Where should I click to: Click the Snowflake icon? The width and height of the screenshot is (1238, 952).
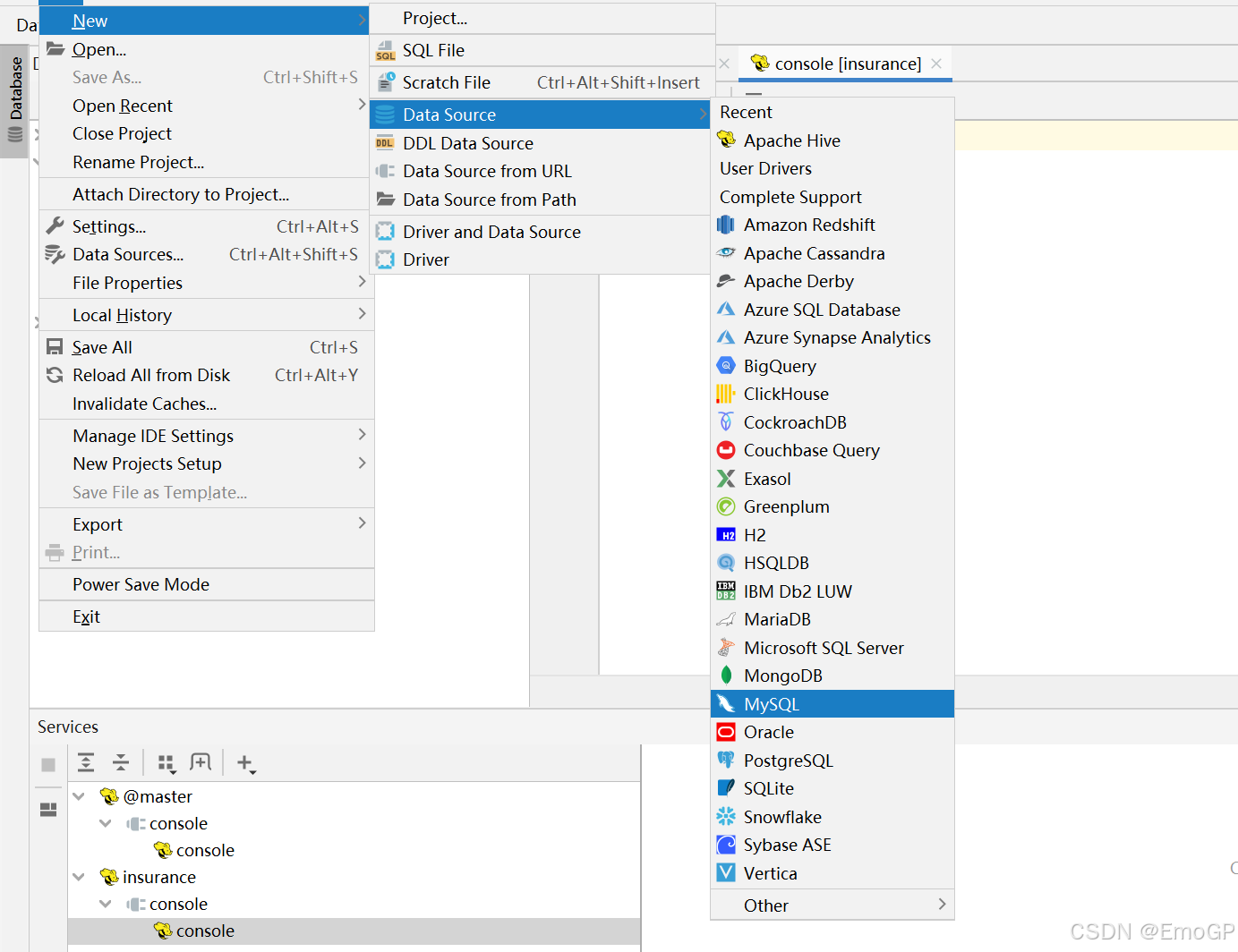pyautogui.click(x=726, y=817)
